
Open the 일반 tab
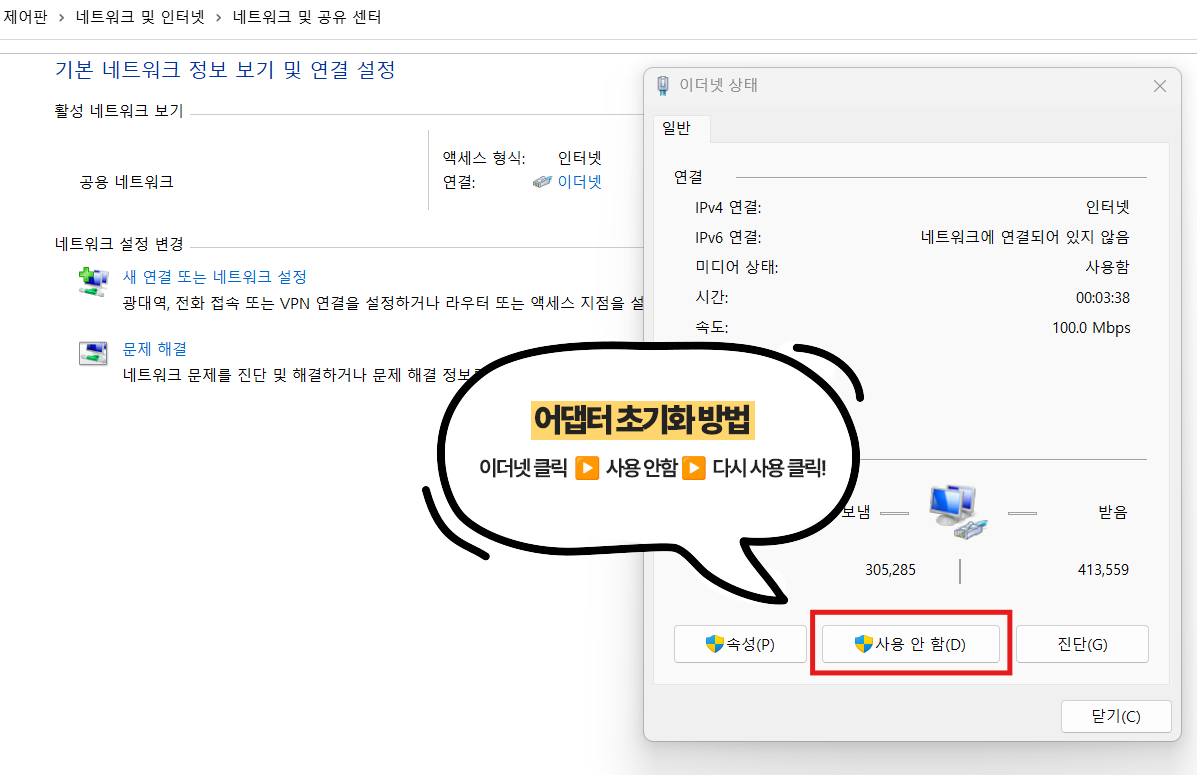coord(681,129)
